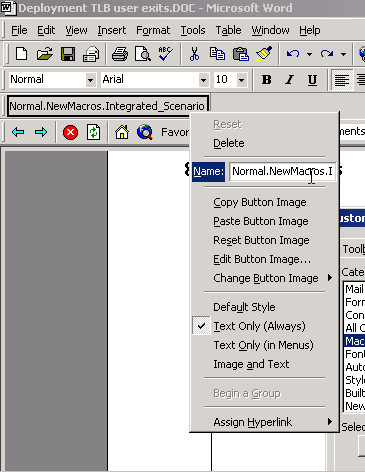The height and width of the screenshot is (472, 365).
Task: Save the document with the floppy disk icon
Action: (x=68, y=54)
